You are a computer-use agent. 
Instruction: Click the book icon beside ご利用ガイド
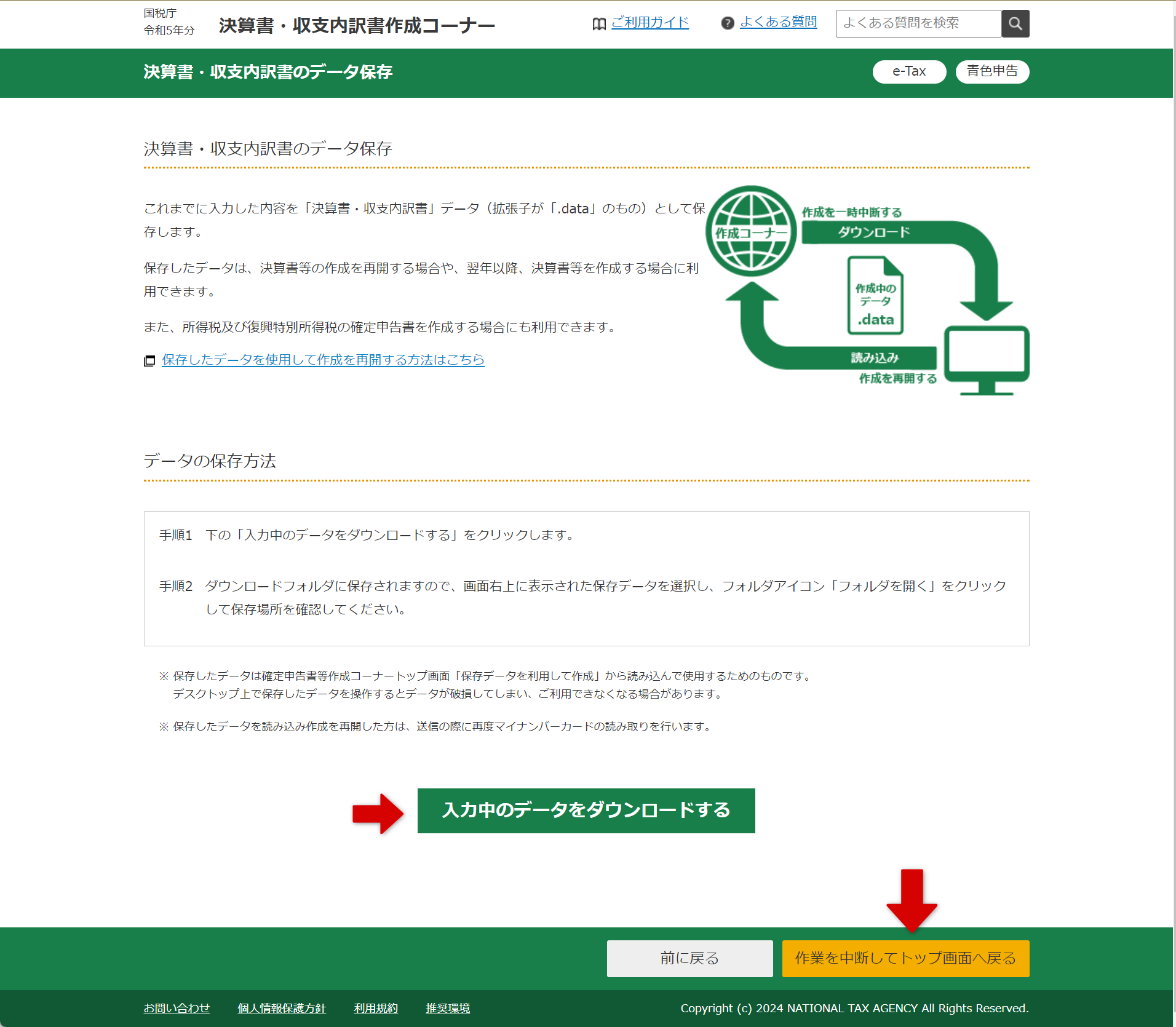click(x=598, y=23)
